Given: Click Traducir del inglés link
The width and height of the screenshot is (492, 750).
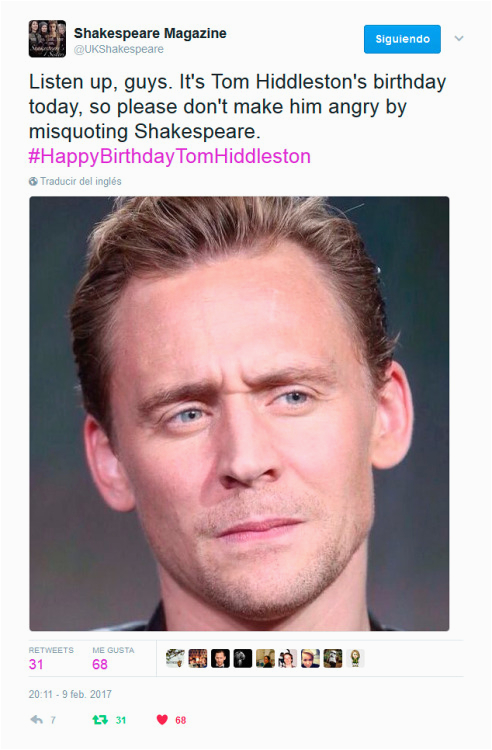Looking at the screenshot, I should (80, 181).
